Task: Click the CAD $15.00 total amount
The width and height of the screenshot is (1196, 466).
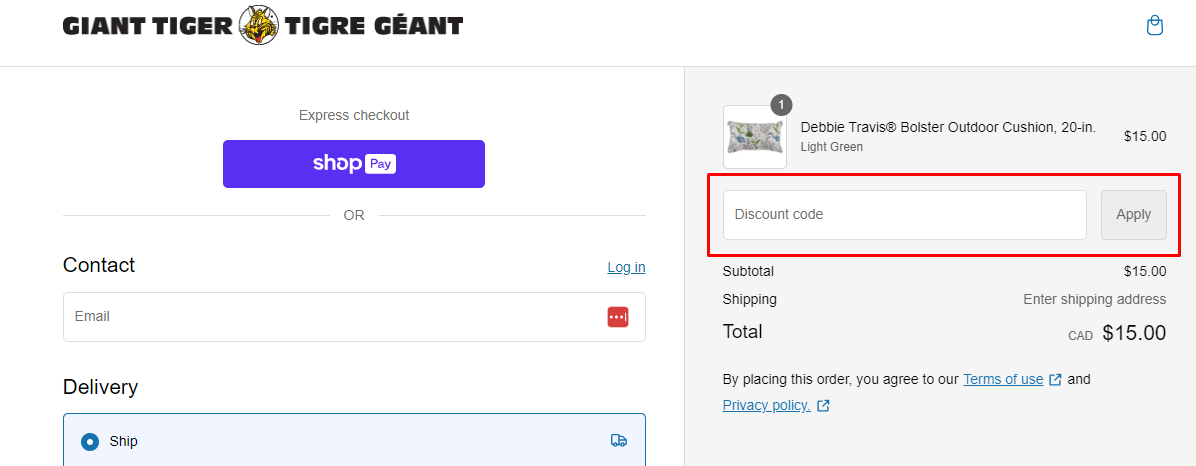Action: pos(1117,333)
